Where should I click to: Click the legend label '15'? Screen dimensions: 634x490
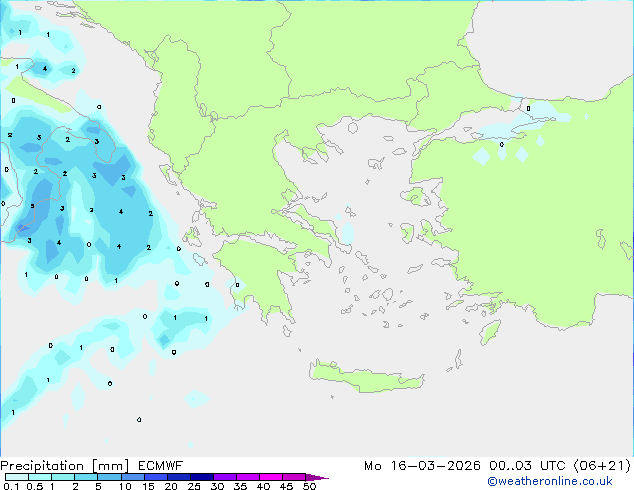(148, 486)
